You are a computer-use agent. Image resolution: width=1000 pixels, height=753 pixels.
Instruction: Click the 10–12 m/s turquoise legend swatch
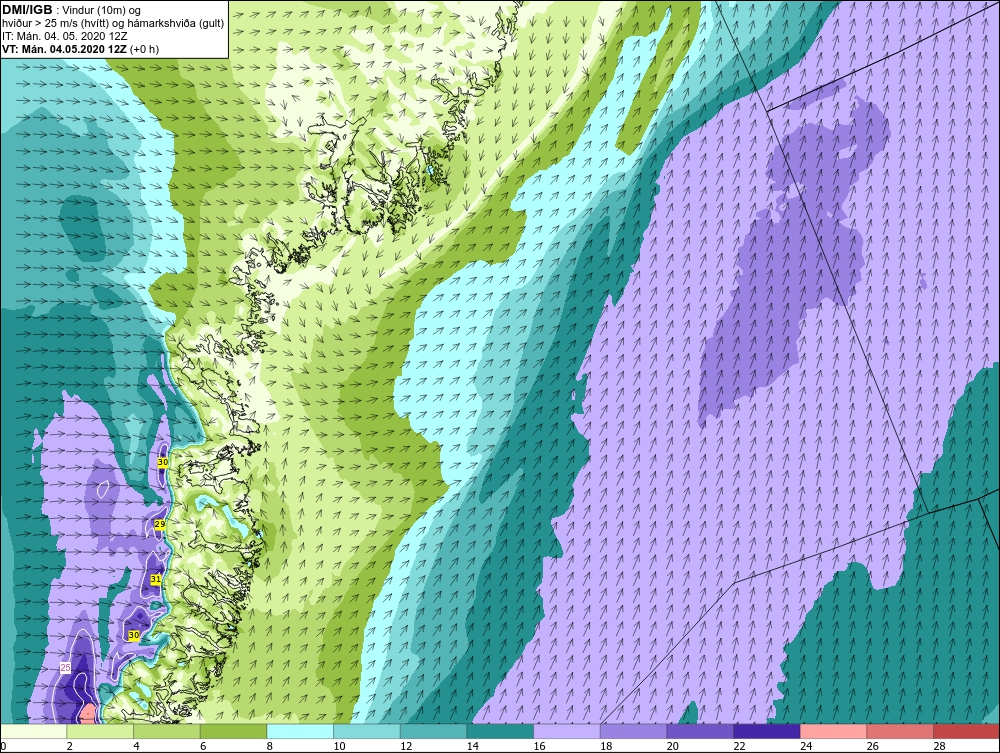(367, 731)
